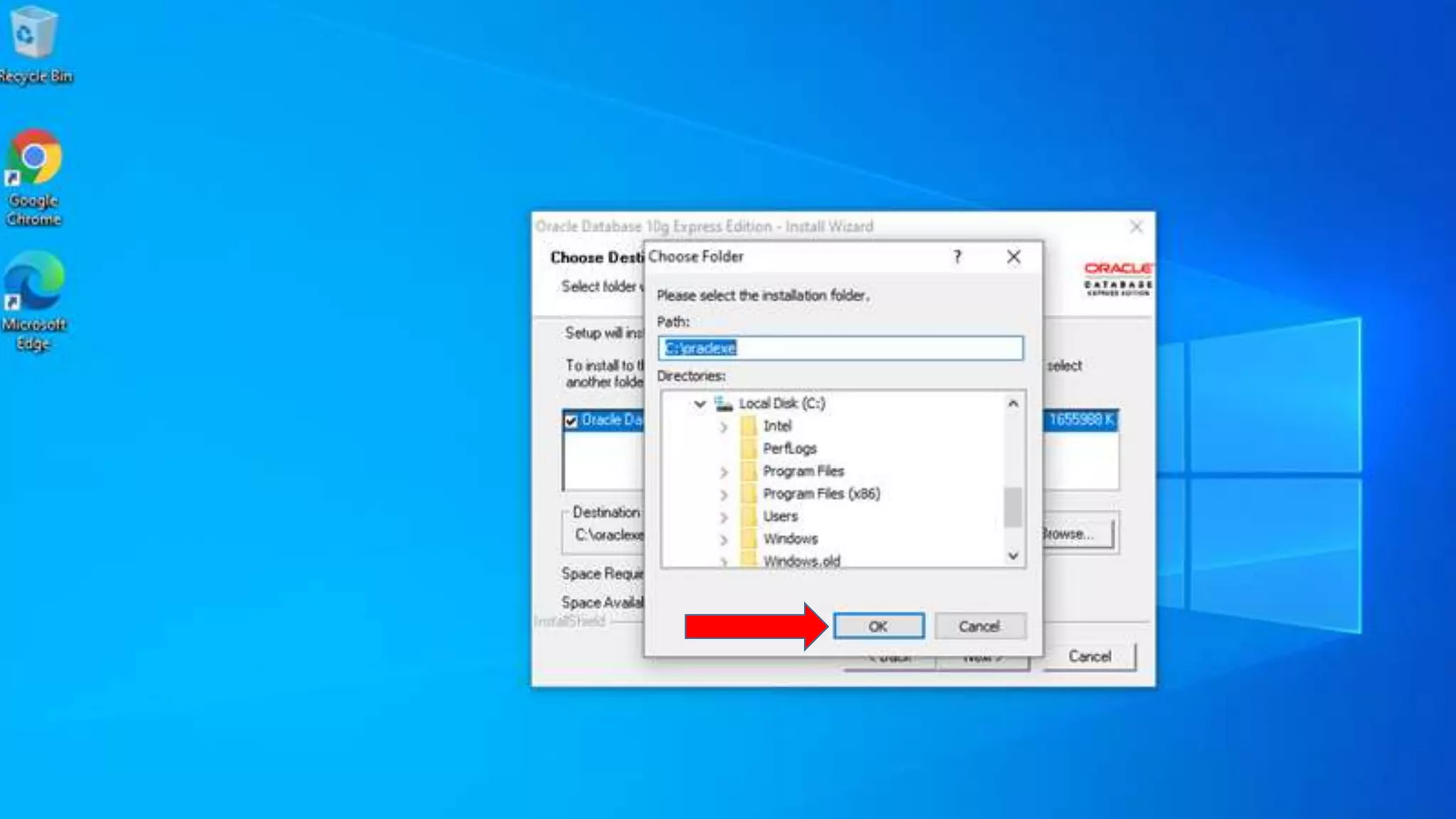This screenshot has width=1456, height=819.
Task: Launch the Google Chrome desktop shortcut
Action: coord(34,158)
